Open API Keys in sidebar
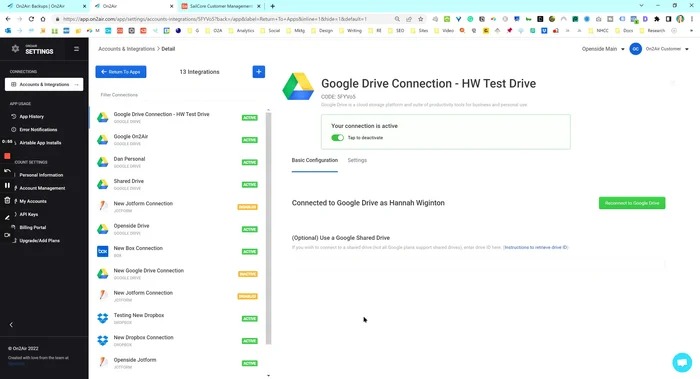Image resolution: width=700 pixels, height=379 pixels. 29,214
